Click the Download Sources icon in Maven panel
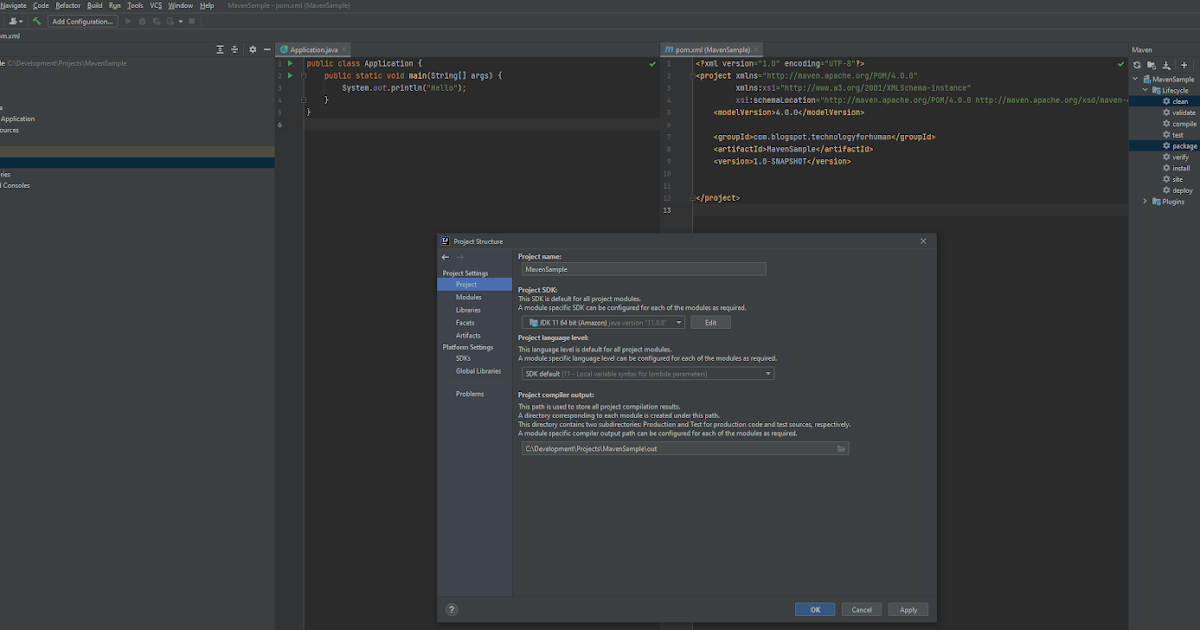The height and width of the screenshot is (630, 1200). click(1165, 64)
